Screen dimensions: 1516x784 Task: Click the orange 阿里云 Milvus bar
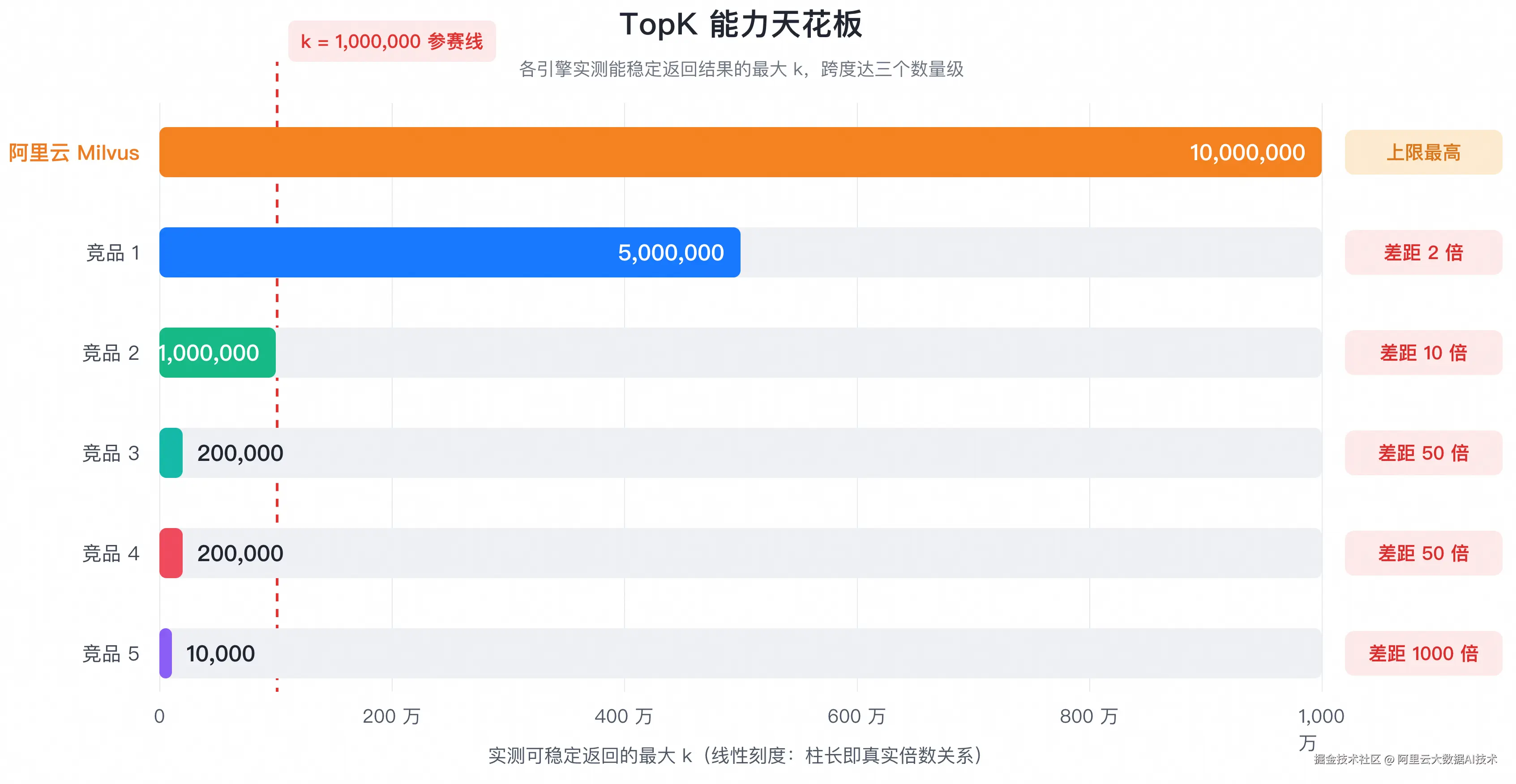[741, 152]
